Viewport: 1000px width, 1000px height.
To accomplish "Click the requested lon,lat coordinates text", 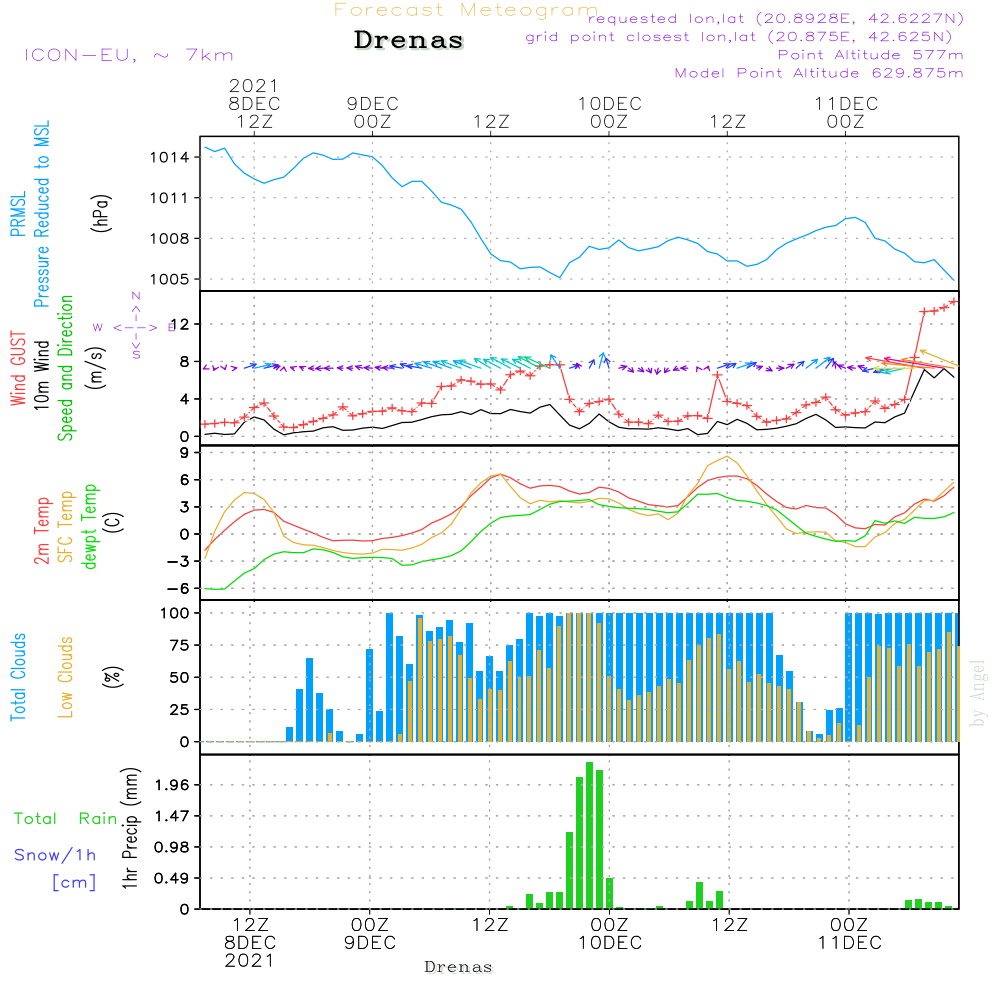I will click(775, 19).
